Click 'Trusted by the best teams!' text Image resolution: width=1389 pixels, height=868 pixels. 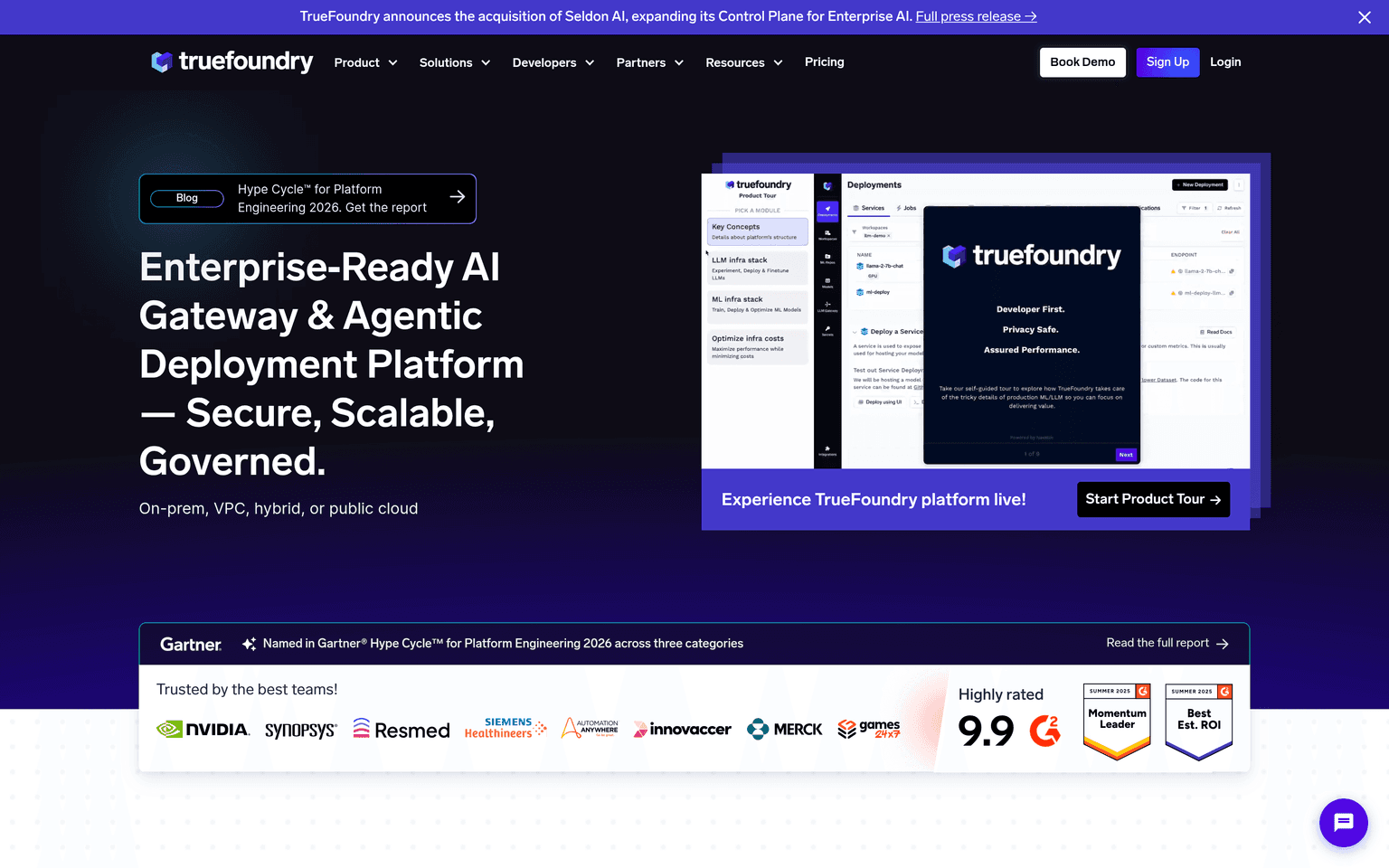pos(247,689)
